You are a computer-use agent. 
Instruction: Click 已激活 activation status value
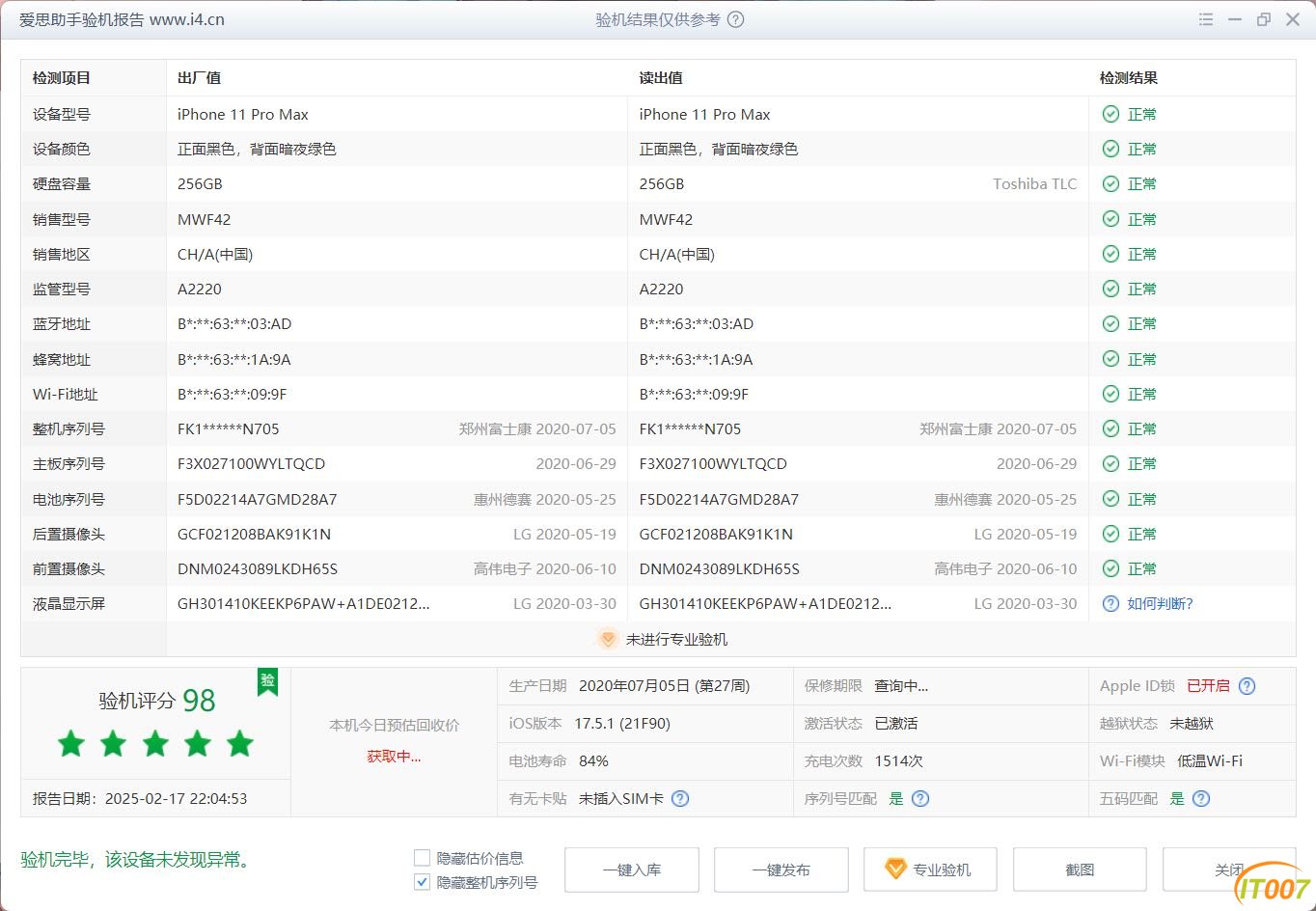pyautogui.click(x=896, y=723)
